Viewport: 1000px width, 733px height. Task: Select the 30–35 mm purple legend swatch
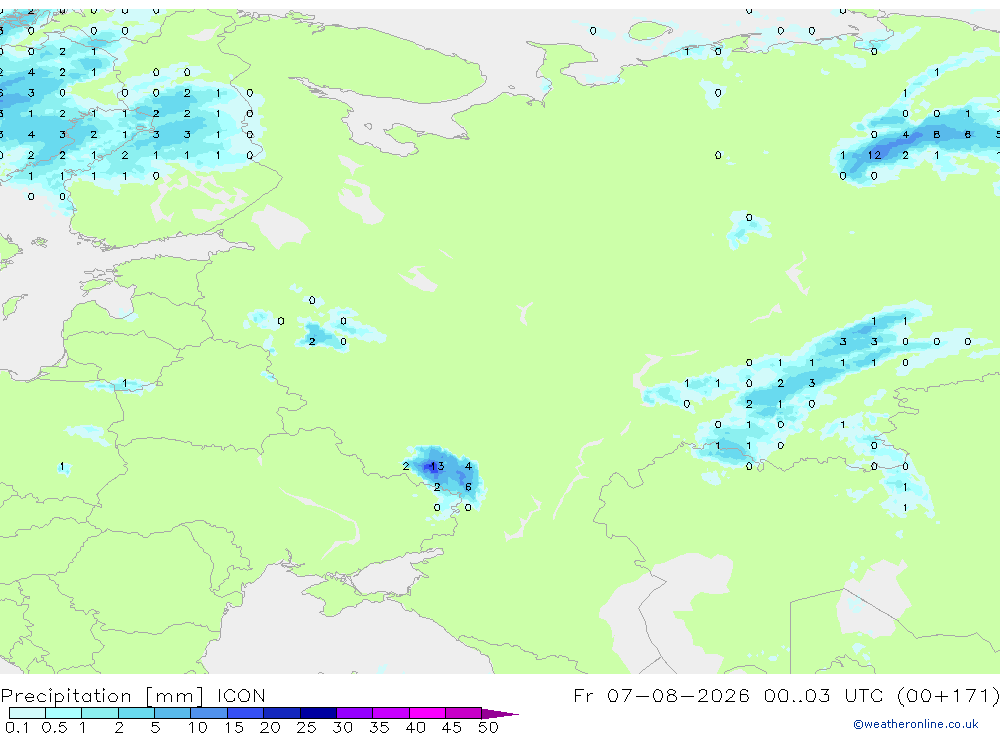pos(354,713)
